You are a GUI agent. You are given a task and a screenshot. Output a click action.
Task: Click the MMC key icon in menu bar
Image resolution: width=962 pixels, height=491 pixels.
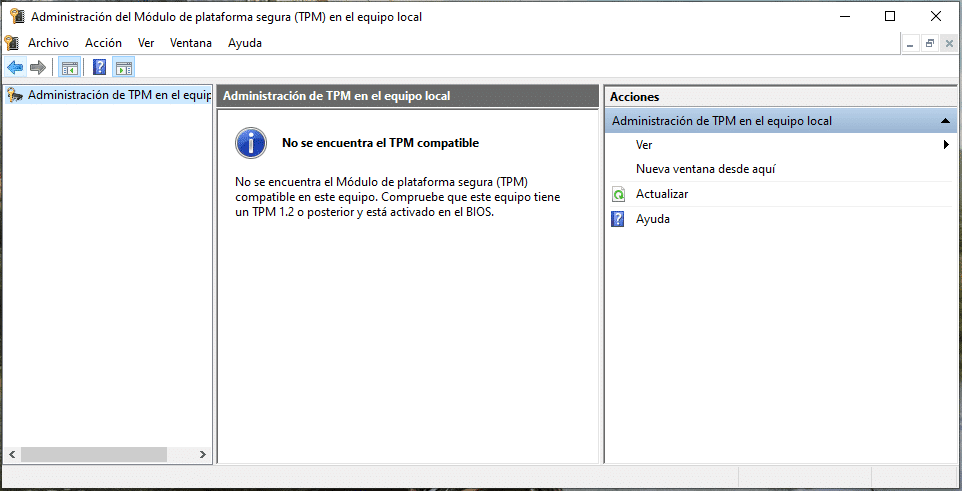(11, 43)
